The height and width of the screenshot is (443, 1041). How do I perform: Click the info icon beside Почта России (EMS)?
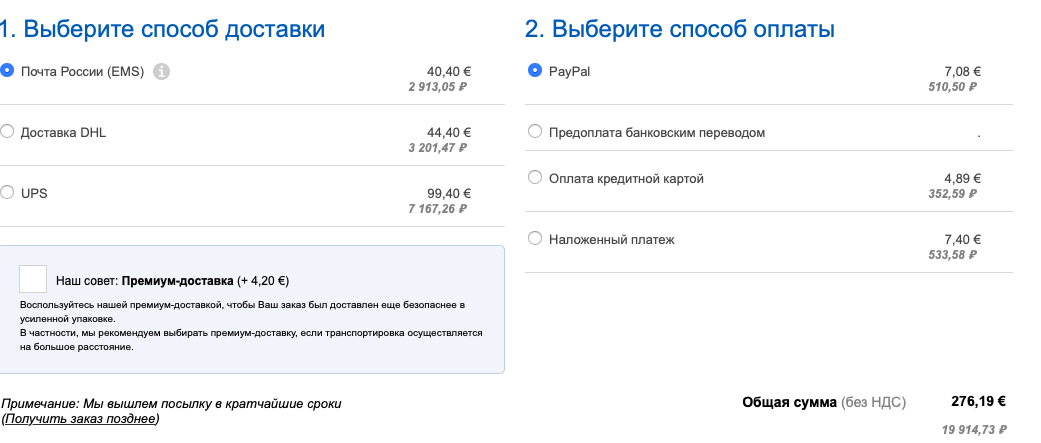pos(162,71)
